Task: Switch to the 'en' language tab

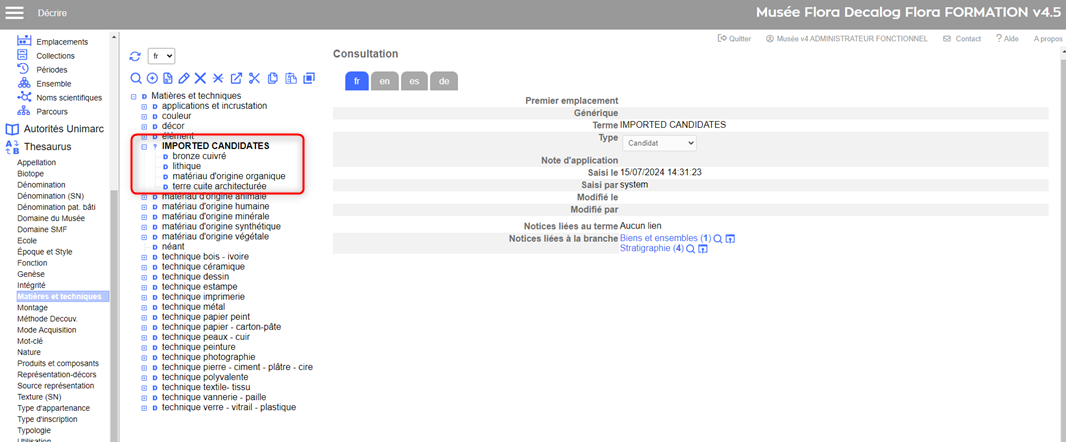Action: (384, 81)
